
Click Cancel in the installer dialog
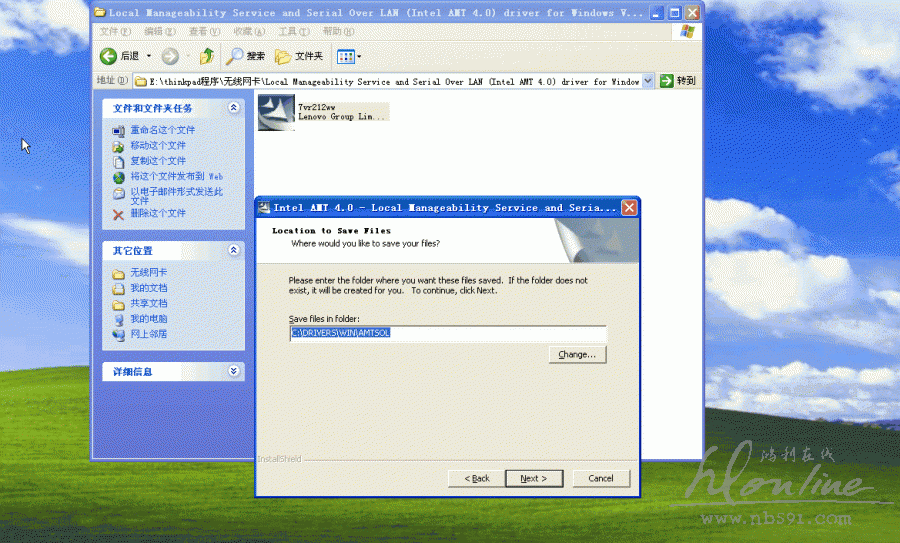coord(601,478)
